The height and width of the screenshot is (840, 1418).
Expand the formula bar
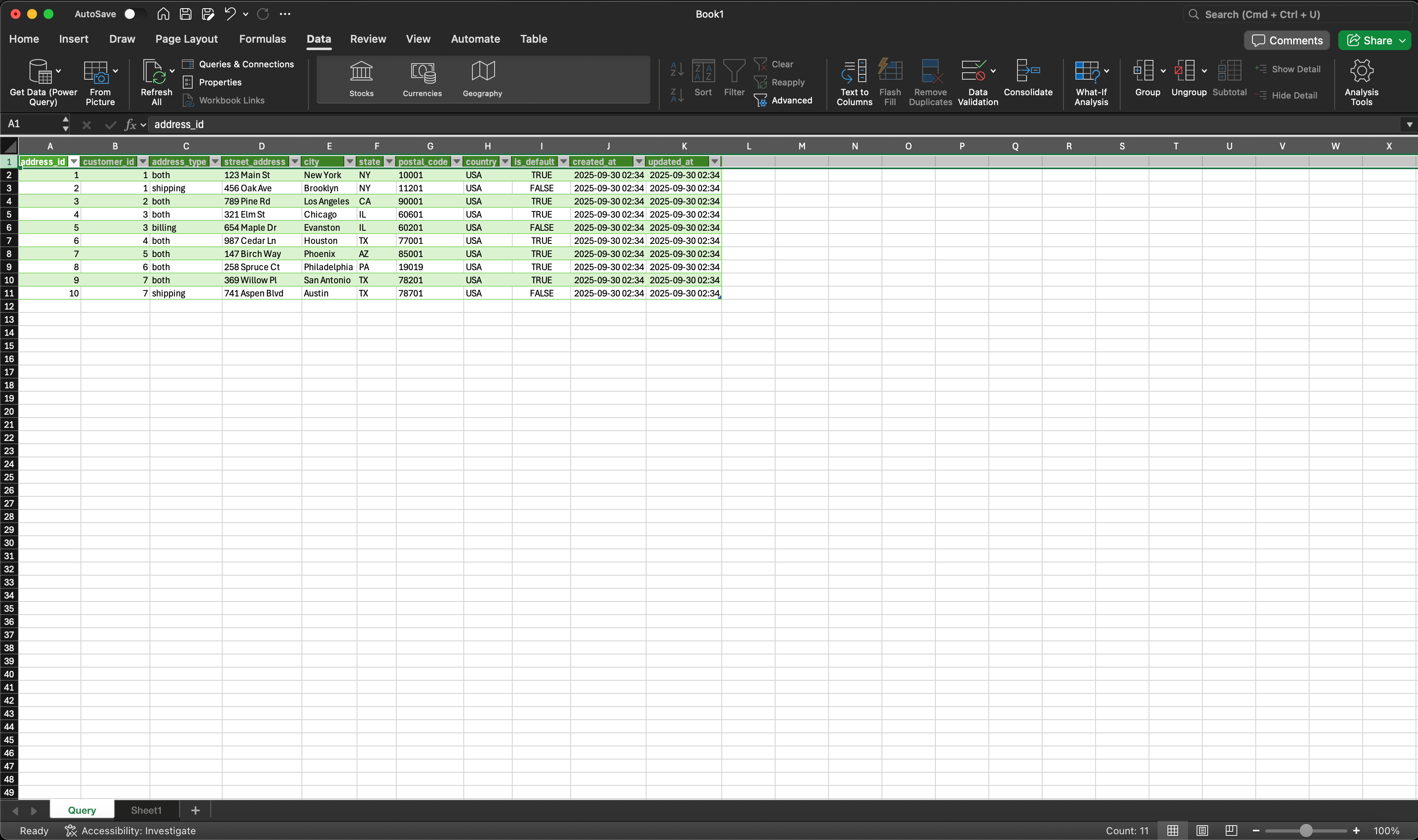[1409, 124]
